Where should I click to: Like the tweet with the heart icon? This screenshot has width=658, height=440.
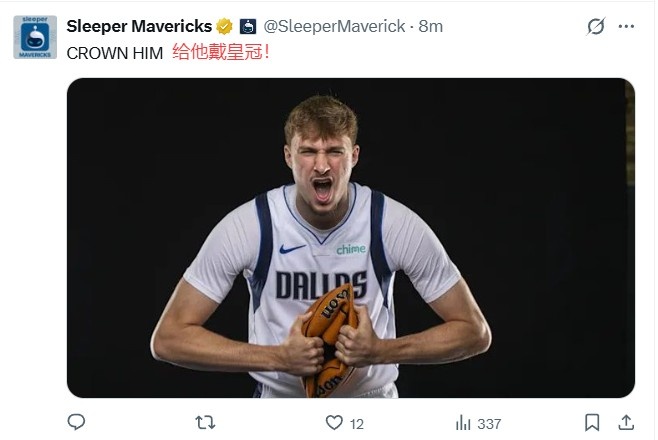coord(333,423)
